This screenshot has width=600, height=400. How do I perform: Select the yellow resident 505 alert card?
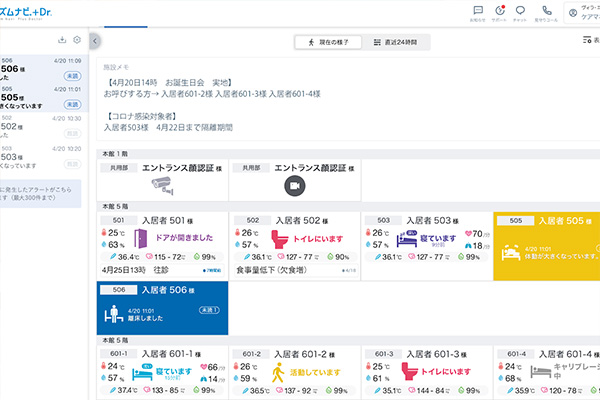pyautogui.click(x=545, y=245)
